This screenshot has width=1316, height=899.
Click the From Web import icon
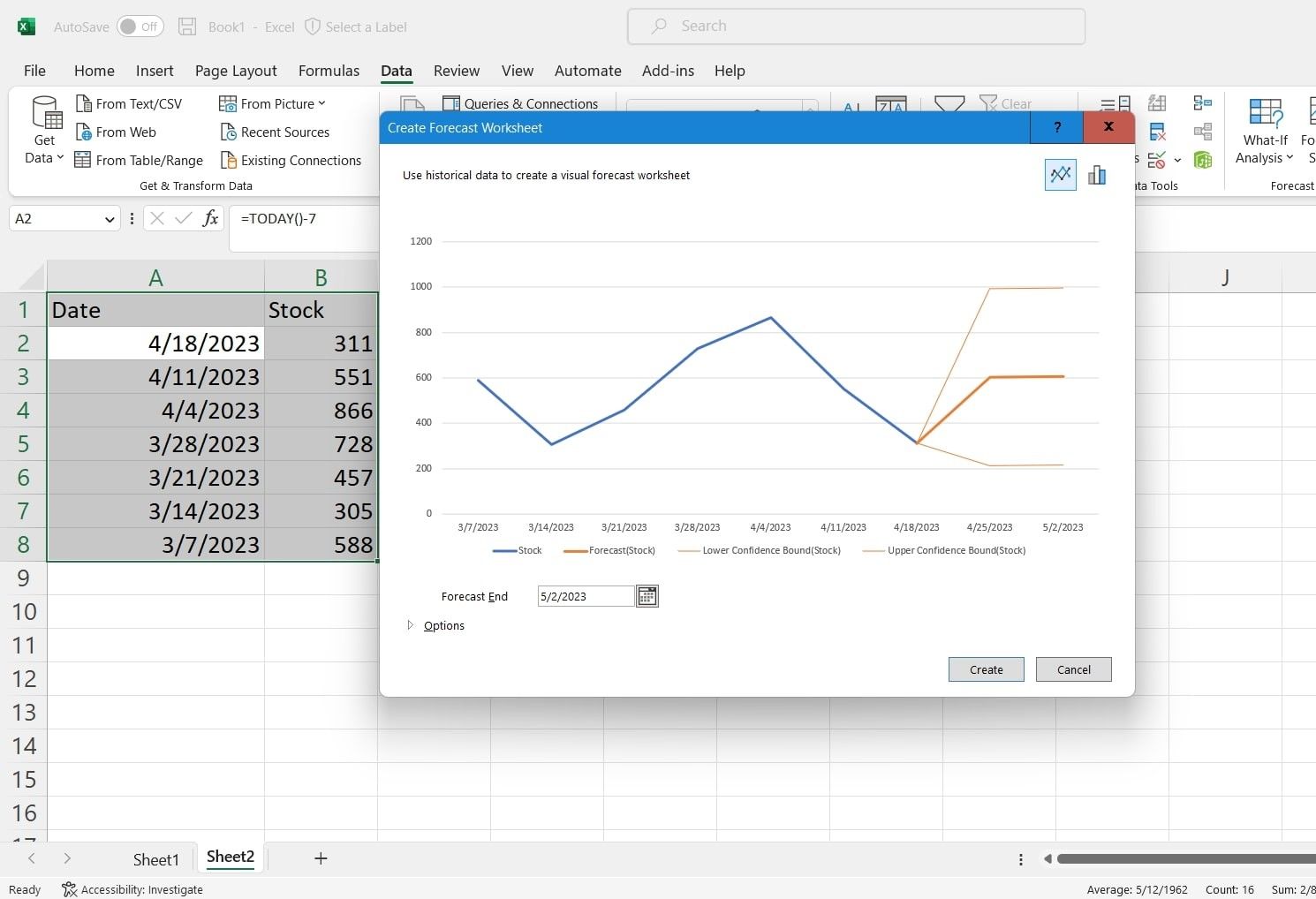[85, 132]
